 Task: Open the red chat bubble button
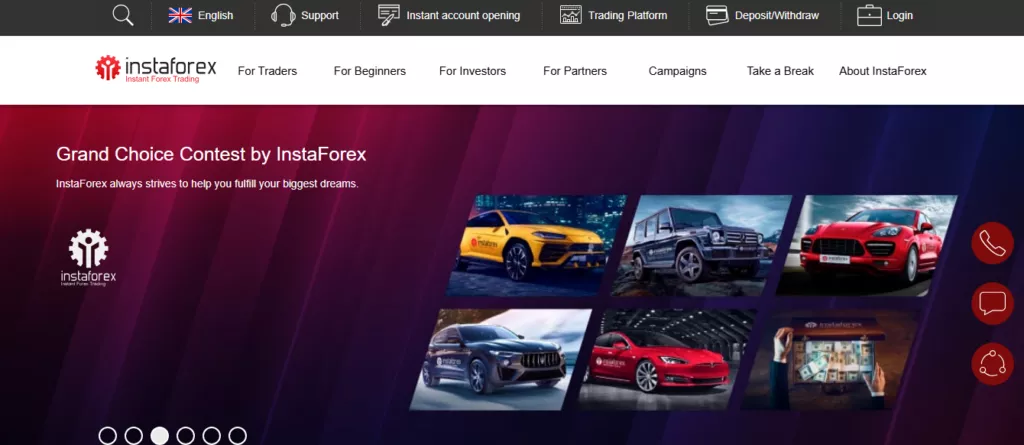click(992, 304)
